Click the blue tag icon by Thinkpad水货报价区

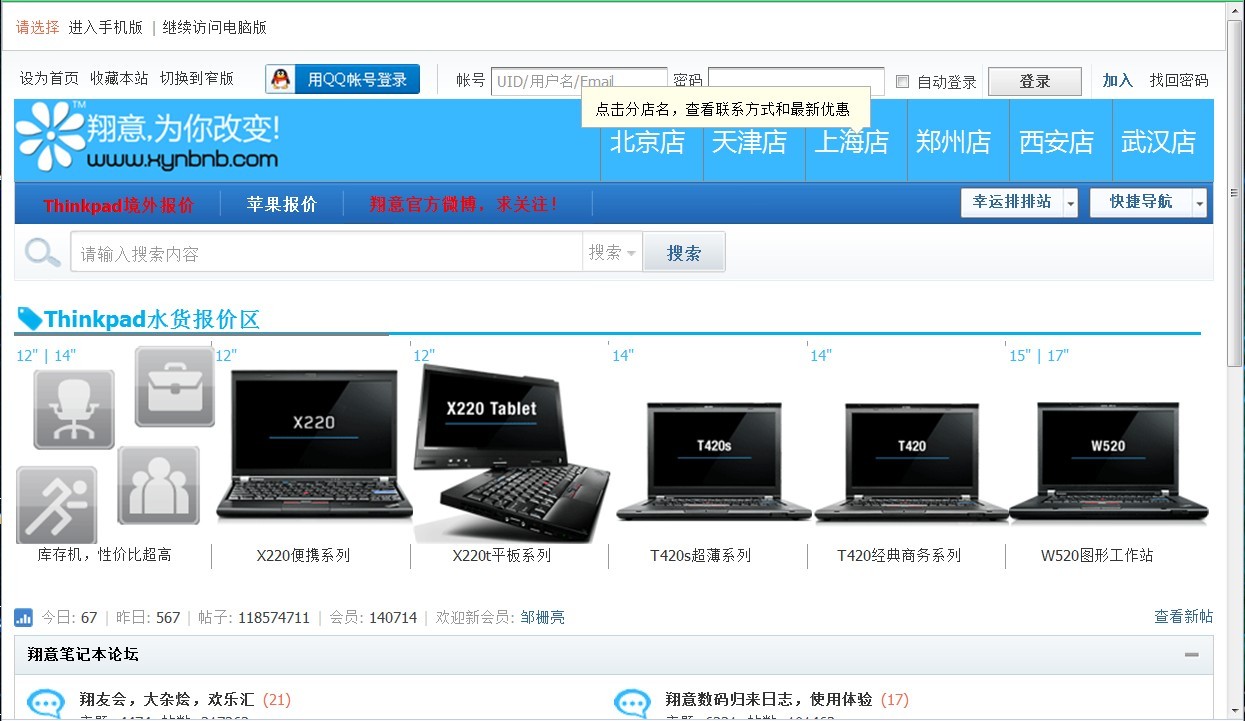pos(30,319)
